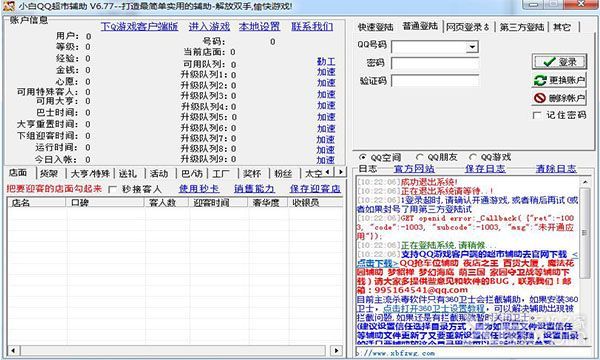Open the 官方网站 link

pos(414,169)
